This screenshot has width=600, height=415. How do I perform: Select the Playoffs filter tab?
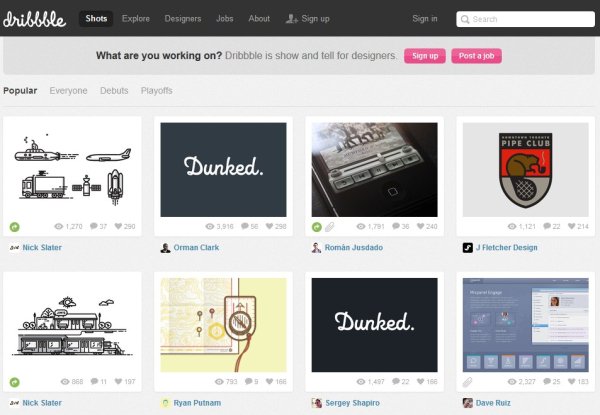[157, 91]
